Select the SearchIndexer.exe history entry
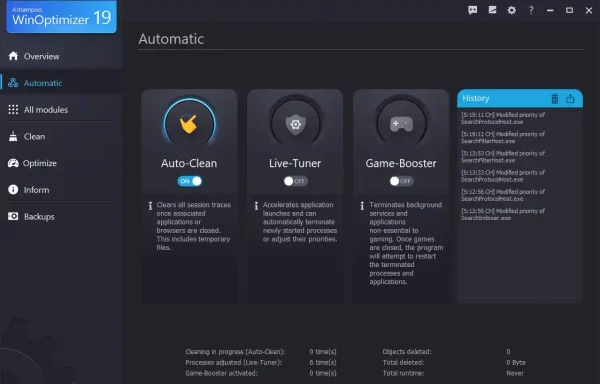The image size is (600, 384). [x=503, y=214]
